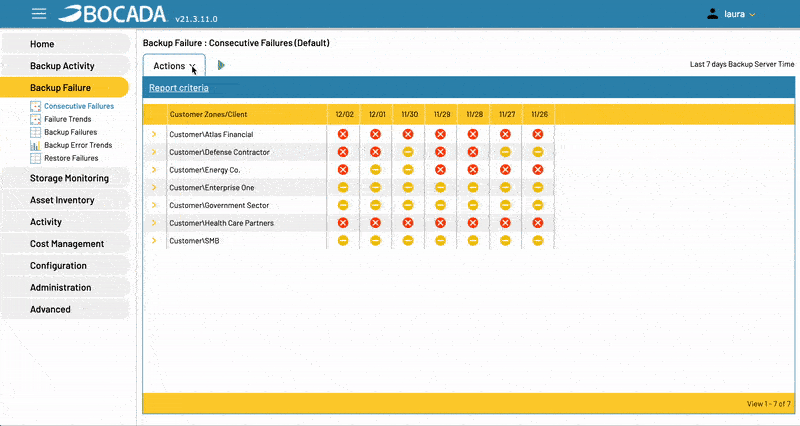This screenshot has height=426, width=800.
Task: Expand the Customer\SMB row
Action: (154, 241)
